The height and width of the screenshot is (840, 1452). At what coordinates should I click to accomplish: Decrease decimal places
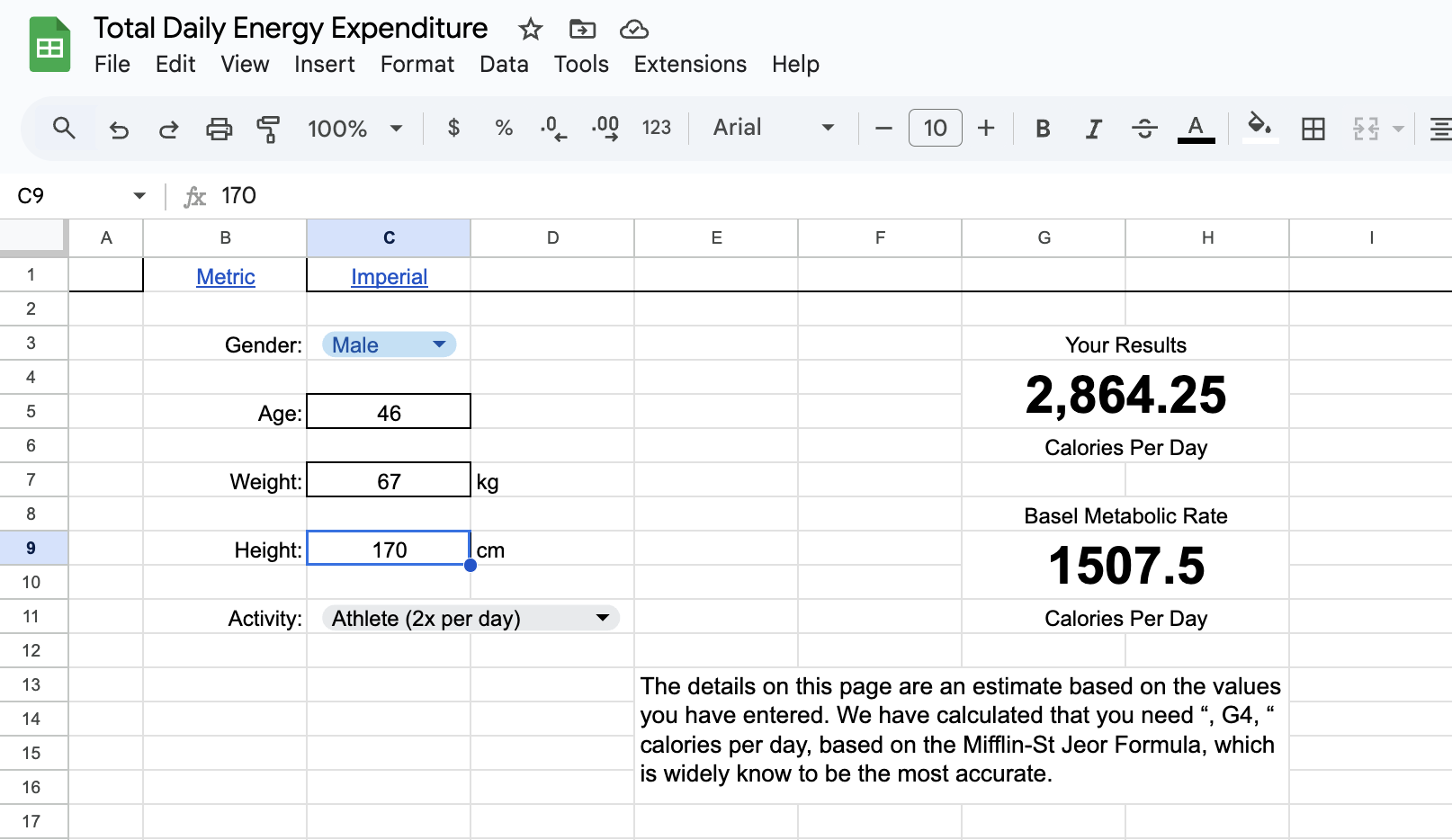pos(553,129)
